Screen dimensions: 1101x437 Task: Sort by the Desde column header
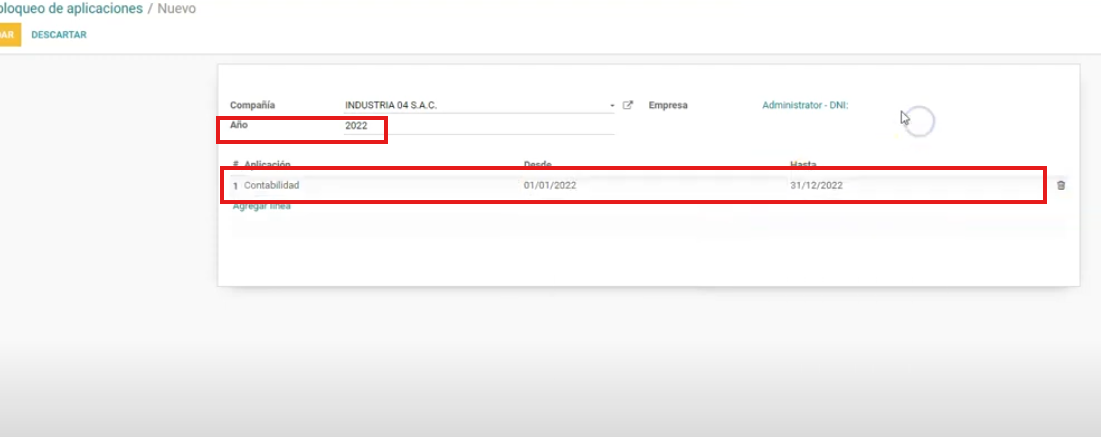[538, 164]
